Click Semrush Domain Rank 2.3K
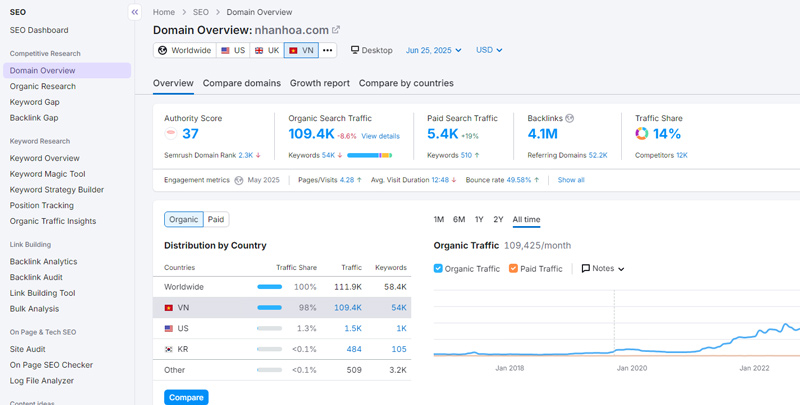 (x=212, y=155)
